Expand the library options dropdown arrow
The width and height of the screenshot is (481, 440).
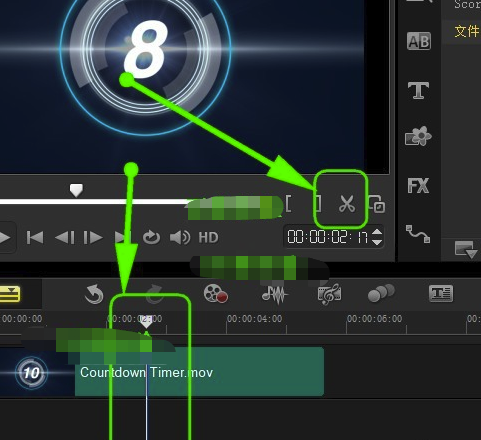[x=466, y=250]
